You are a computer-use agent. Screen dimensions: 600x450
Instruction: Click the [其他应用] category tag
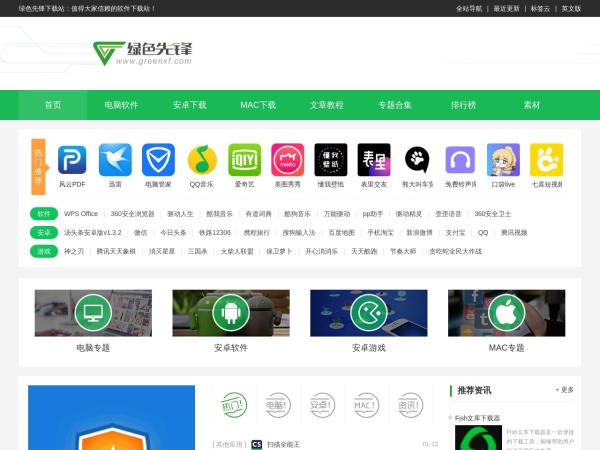[x=229, y=444]
